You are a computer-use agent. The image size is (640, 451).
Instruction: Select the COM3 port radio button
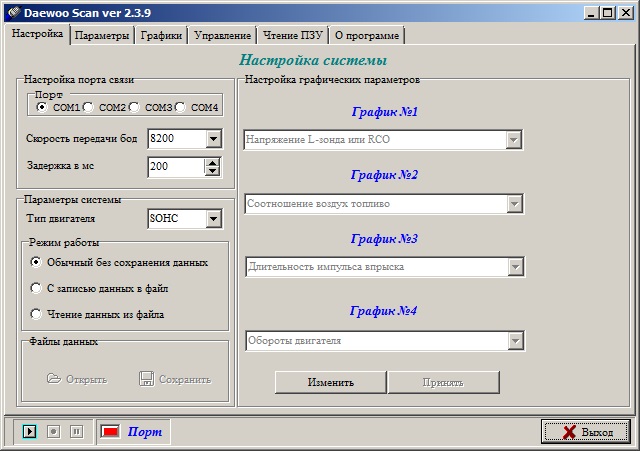click(x=135, y=107)
